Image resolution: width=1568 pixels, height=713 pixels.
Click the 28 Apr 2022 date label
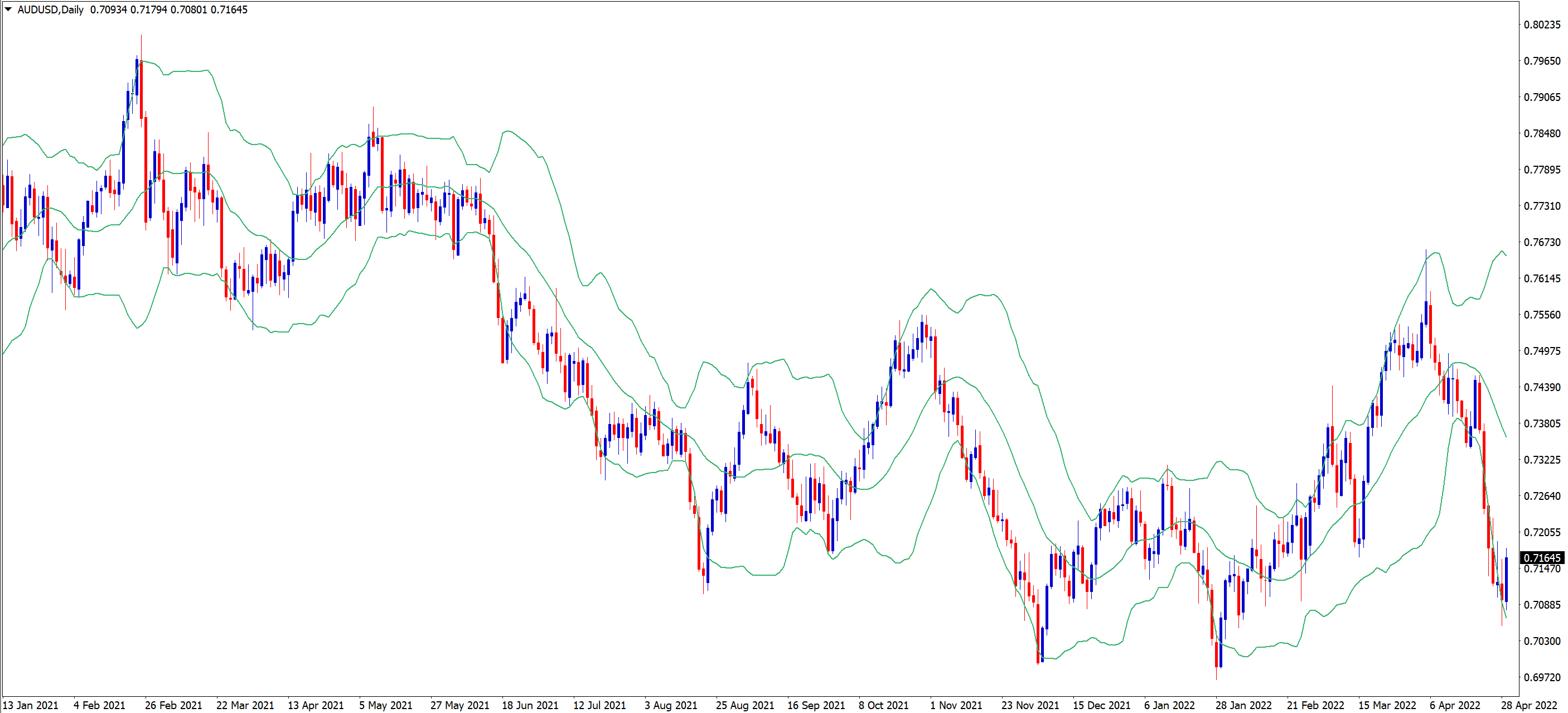1529,705
